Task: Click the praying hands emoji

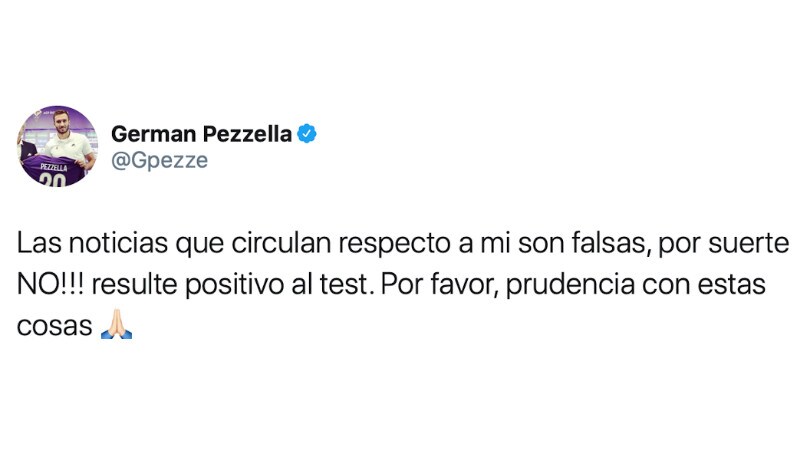Action: [117, 324]
